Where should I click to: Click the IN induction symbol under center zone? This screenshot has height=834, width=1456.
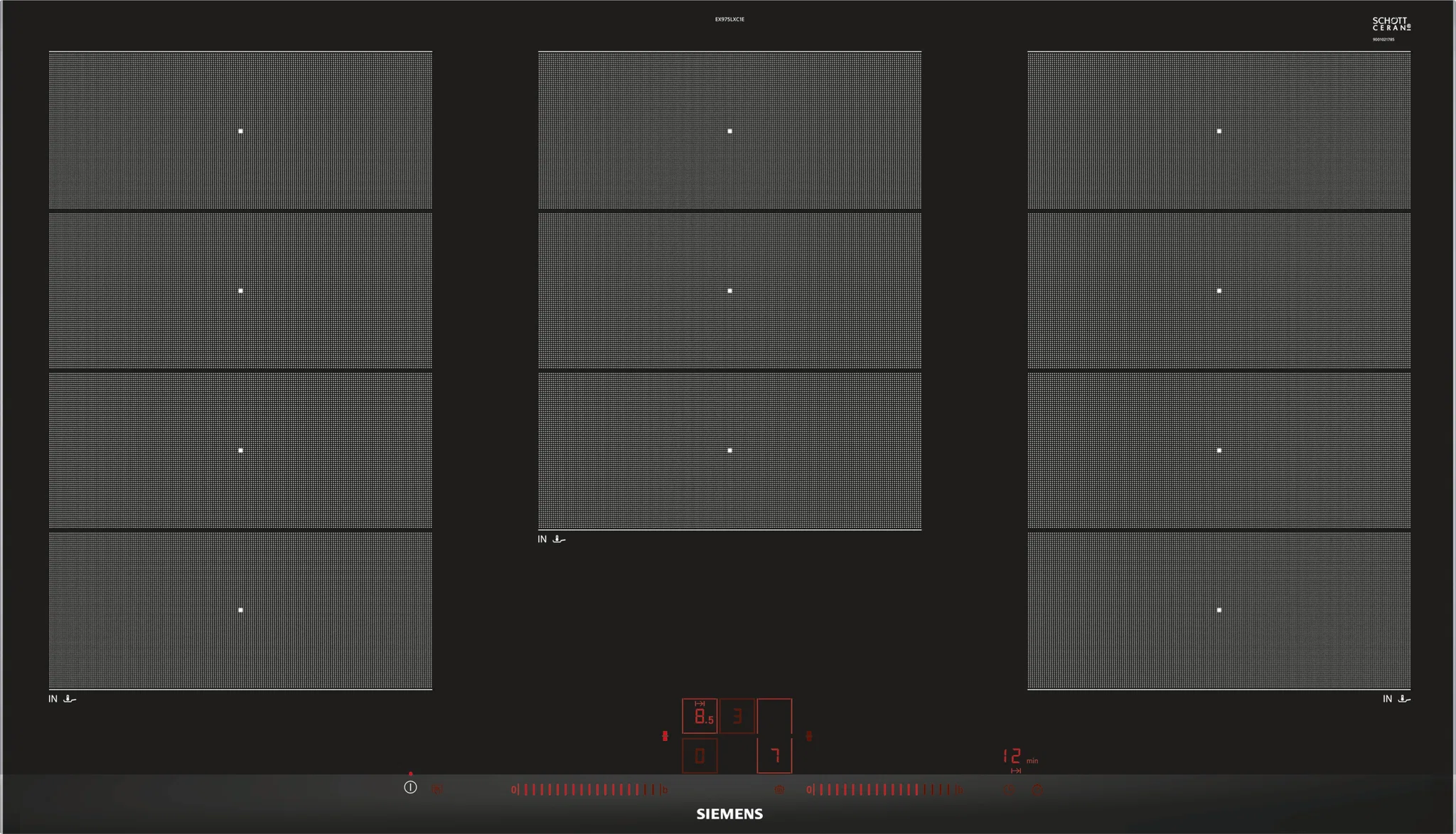click(x=542, y=540)
